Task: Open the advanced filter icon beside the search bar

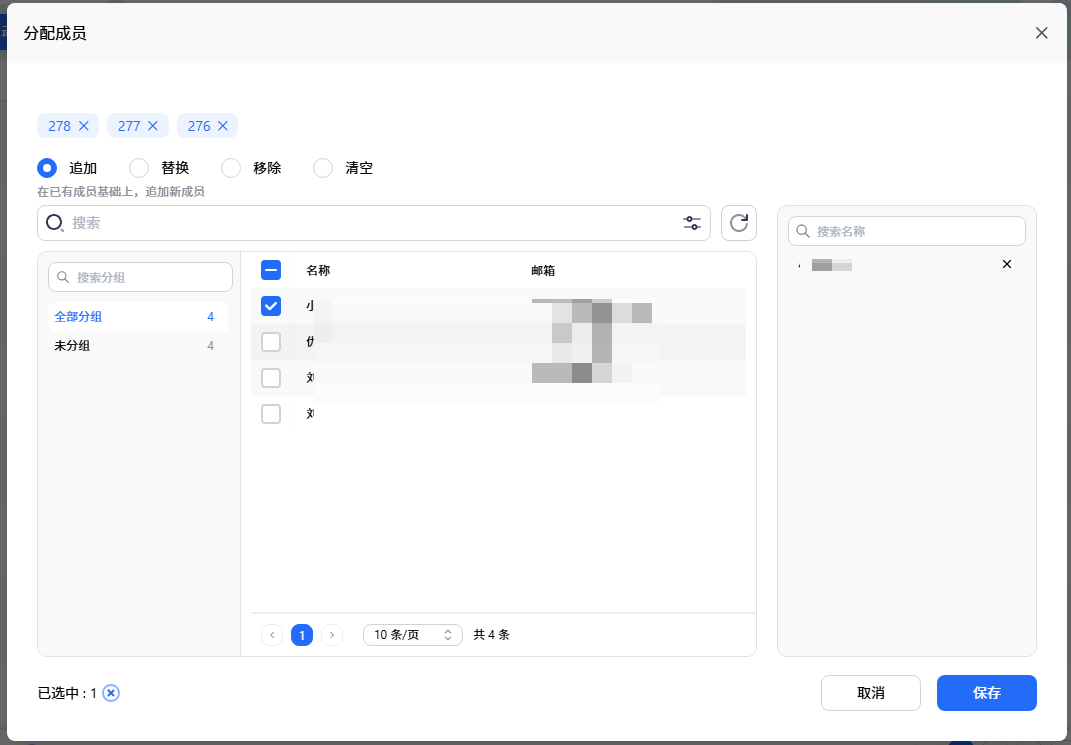Action: click(691, 222)
